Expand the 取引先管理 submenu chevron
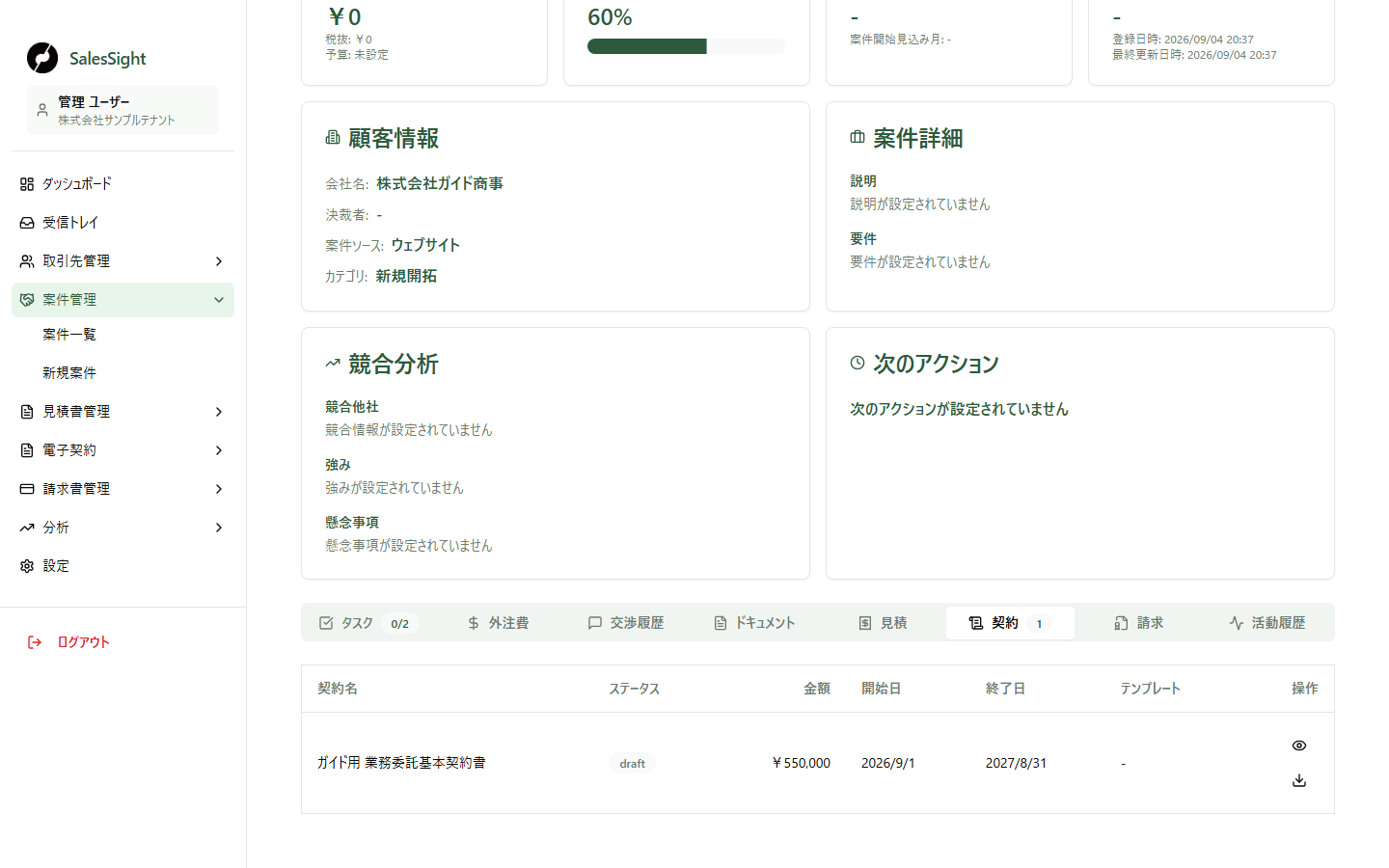Screen dimensions: 1389x868 [x=219, y=261]
